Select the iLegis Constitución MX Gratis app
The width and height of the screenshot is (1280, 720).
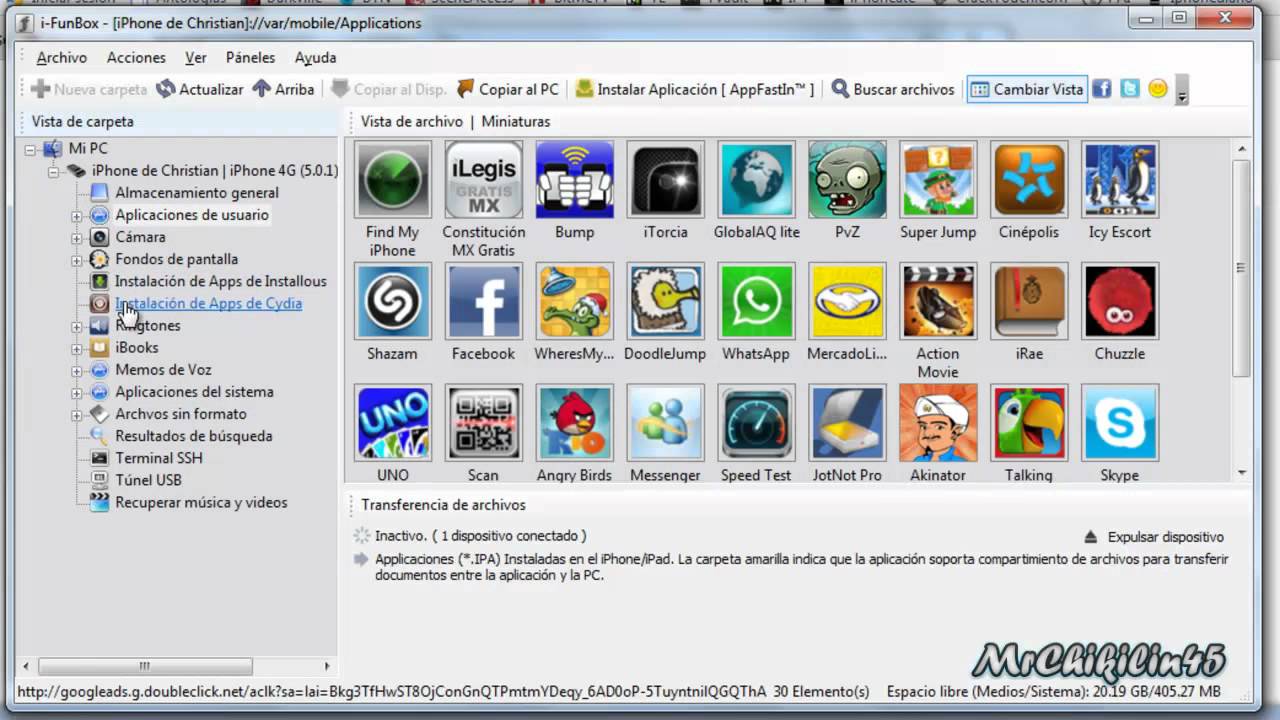pyautogui.click(x=483, y=180)
